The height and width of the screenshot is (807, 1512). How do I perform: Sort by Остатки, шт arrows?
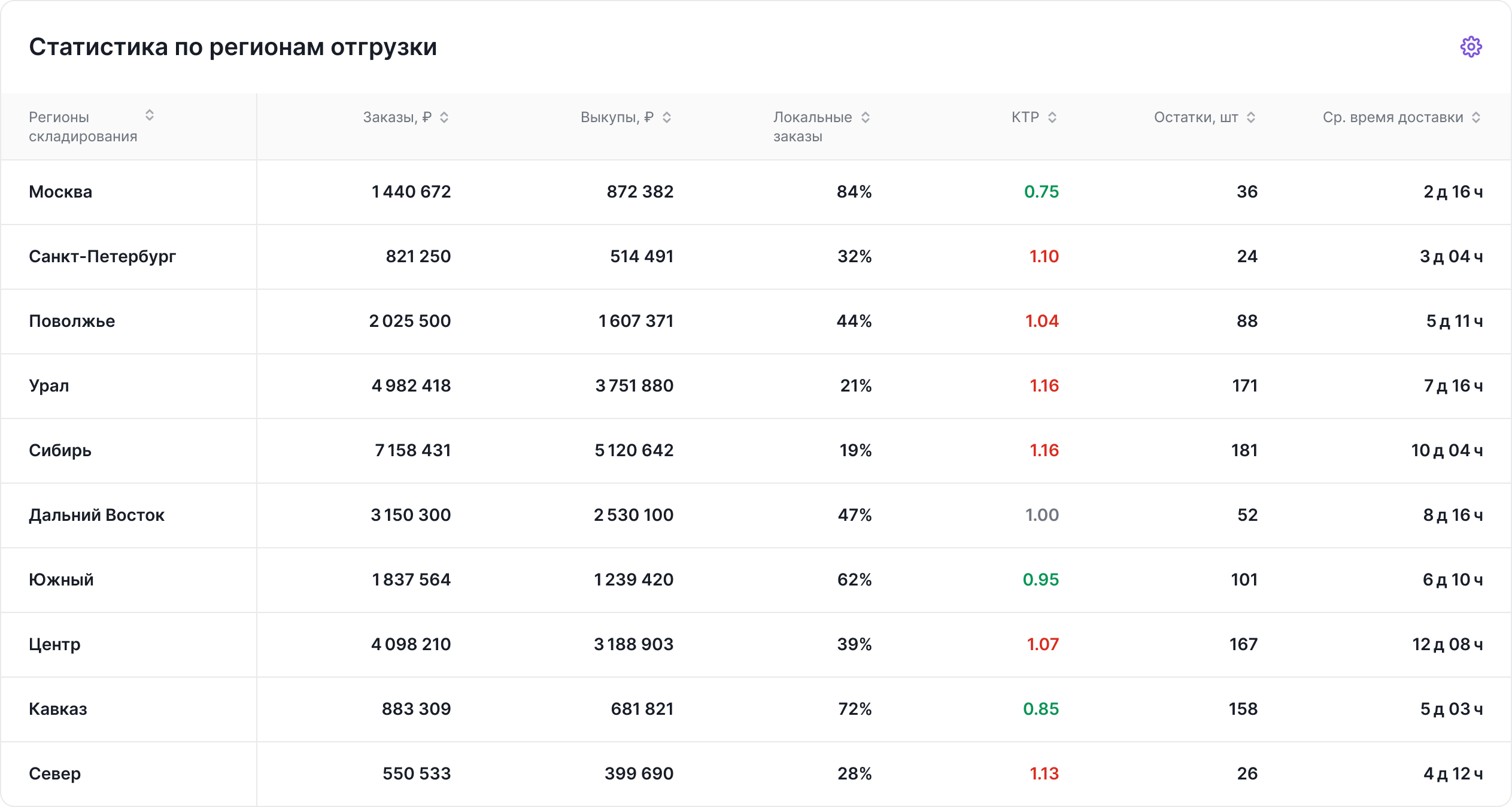[1251, 117]
